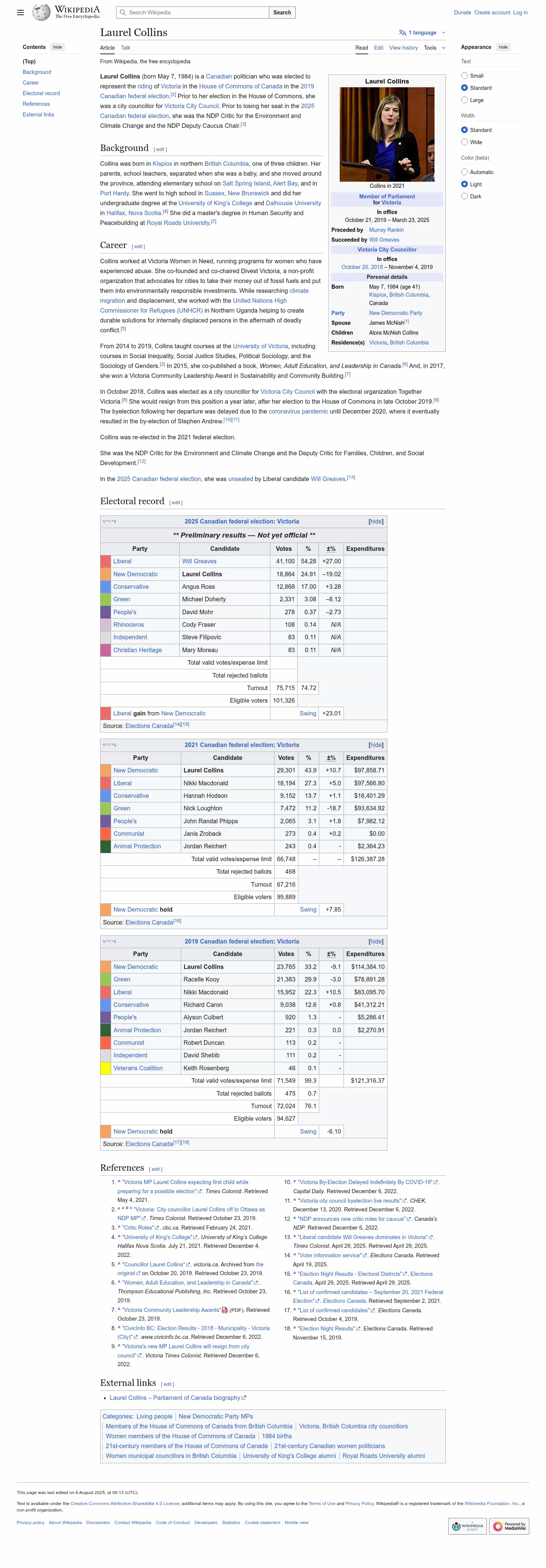Select the Wide width radio button
The width and height of the screenshot is (546, 1568).
pyautogui.click(x=464, y=142)
